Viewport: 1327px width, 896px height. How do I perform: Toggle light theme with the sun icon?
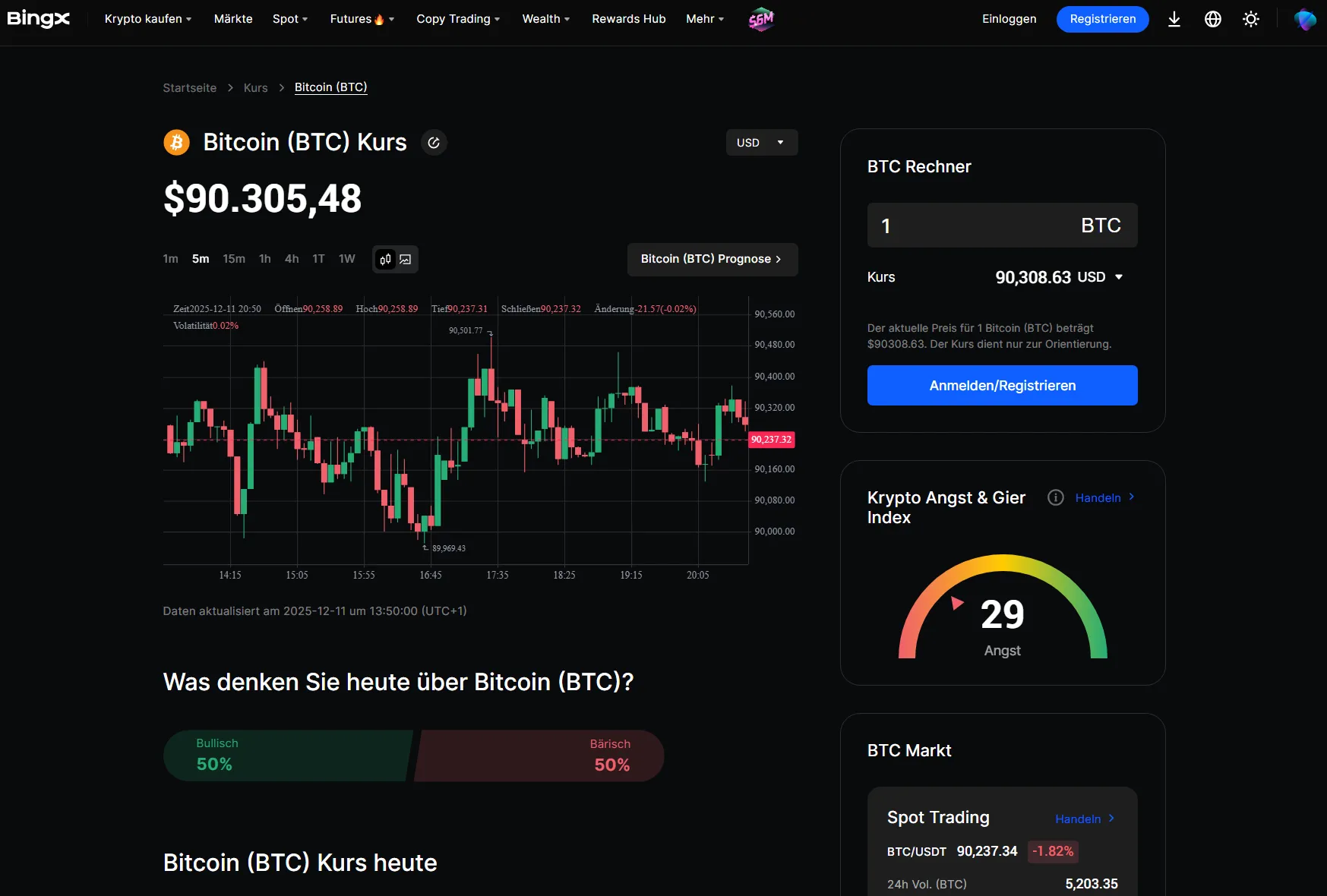pos(1251,19)
